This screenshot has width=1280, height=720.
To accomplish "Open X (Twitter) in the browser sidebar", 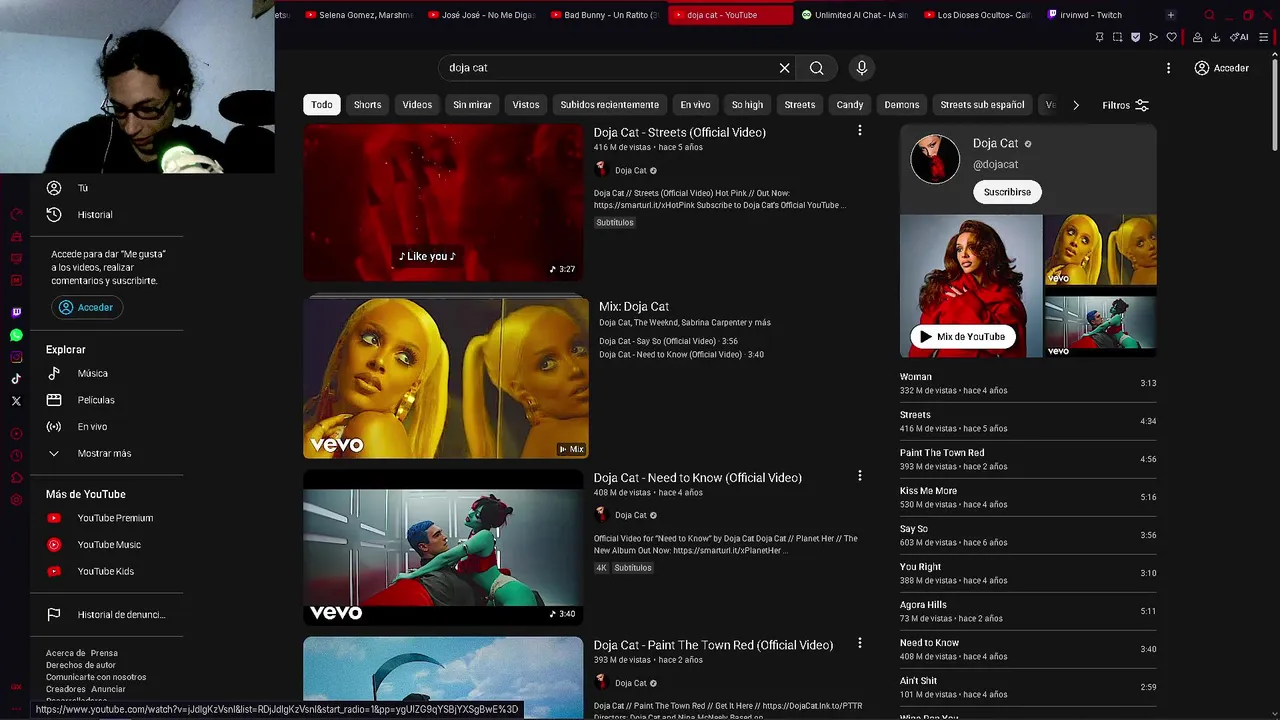I will (16, 401).
